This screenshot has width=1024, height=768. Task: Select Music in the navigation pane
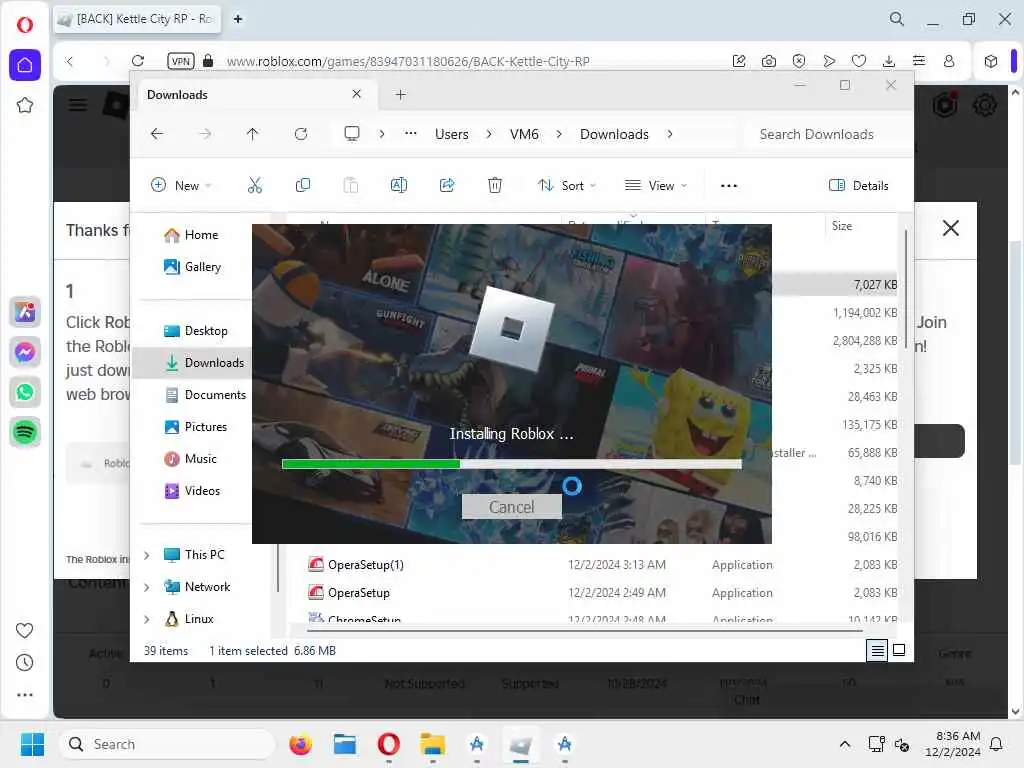[191, 458]
